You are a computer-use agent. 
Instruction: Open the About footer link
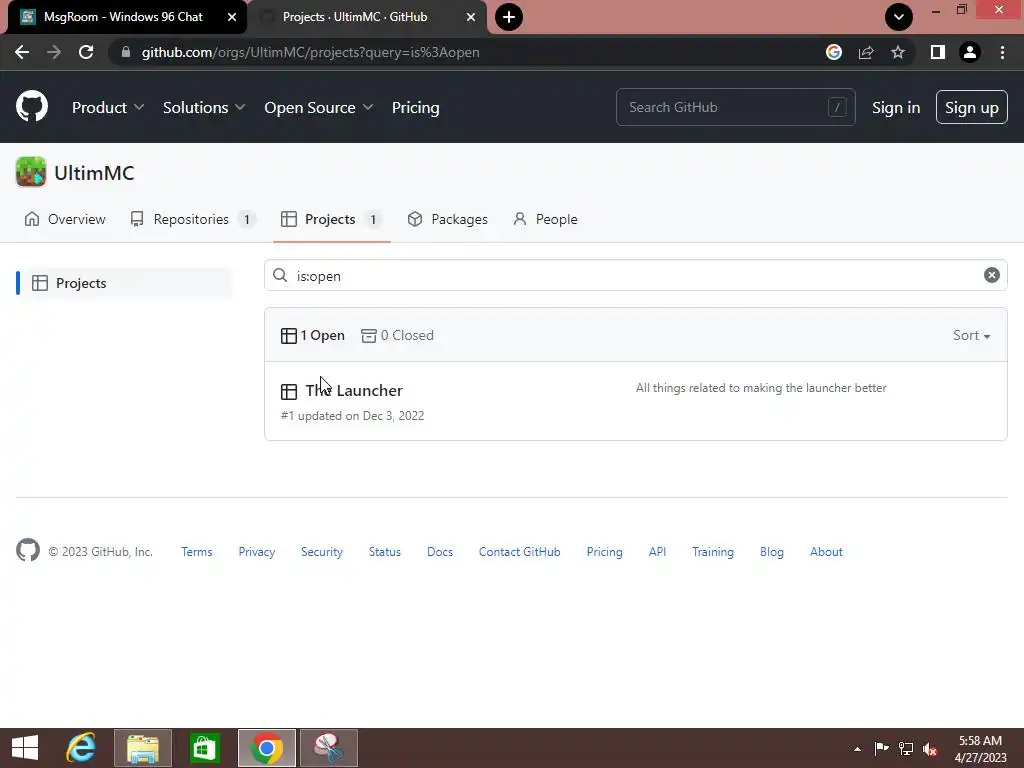coord(826,551)
